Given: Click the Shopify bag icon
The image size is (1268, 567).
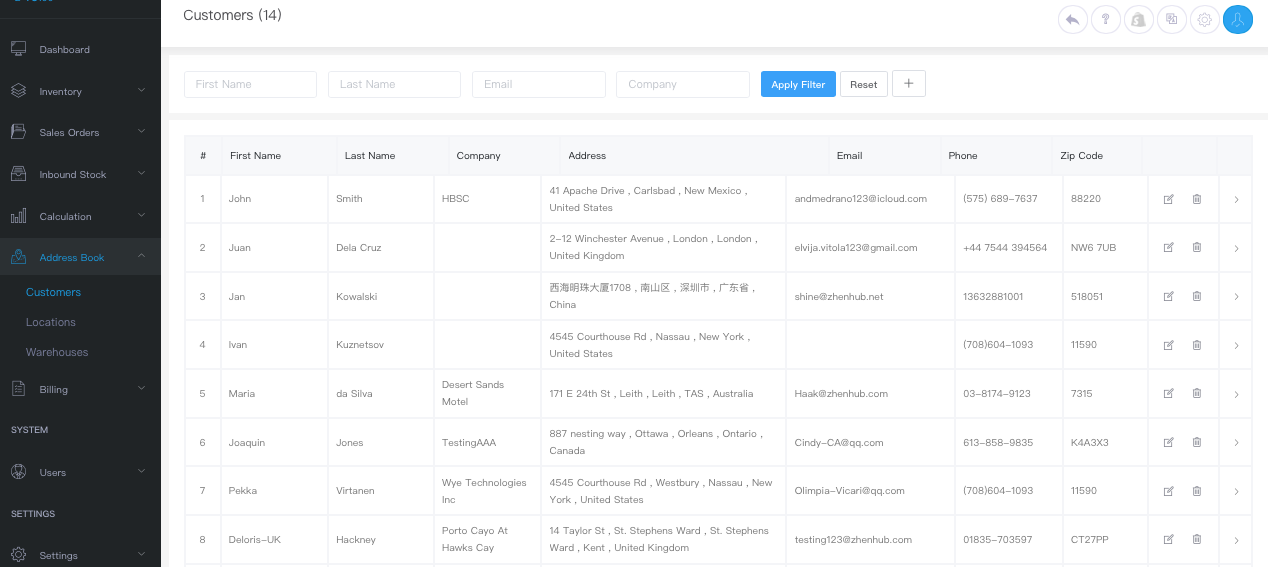Looking at the screenshot, I should (x=1138, y=19).
